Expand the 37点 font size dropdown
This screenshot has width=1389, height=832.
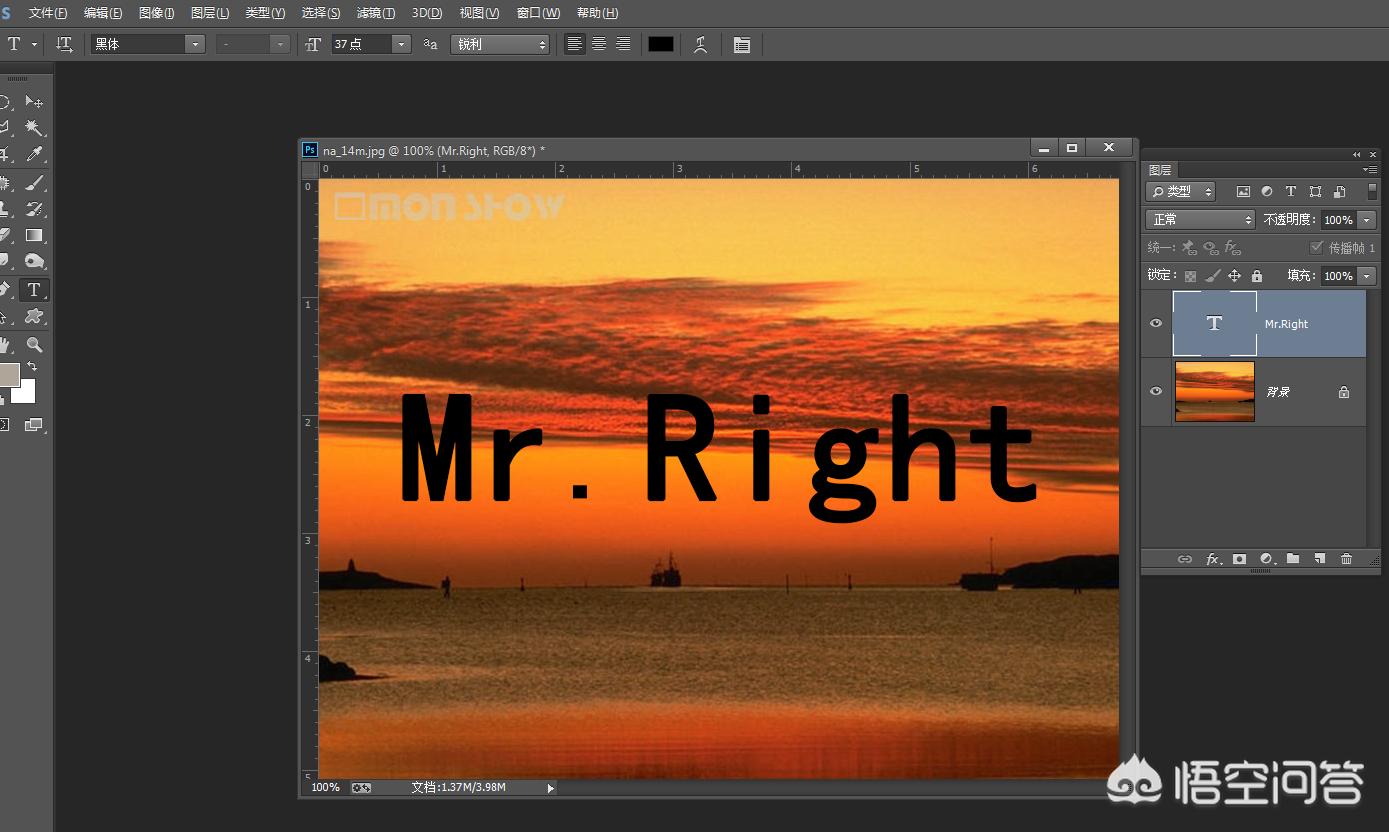click(401, 44)
